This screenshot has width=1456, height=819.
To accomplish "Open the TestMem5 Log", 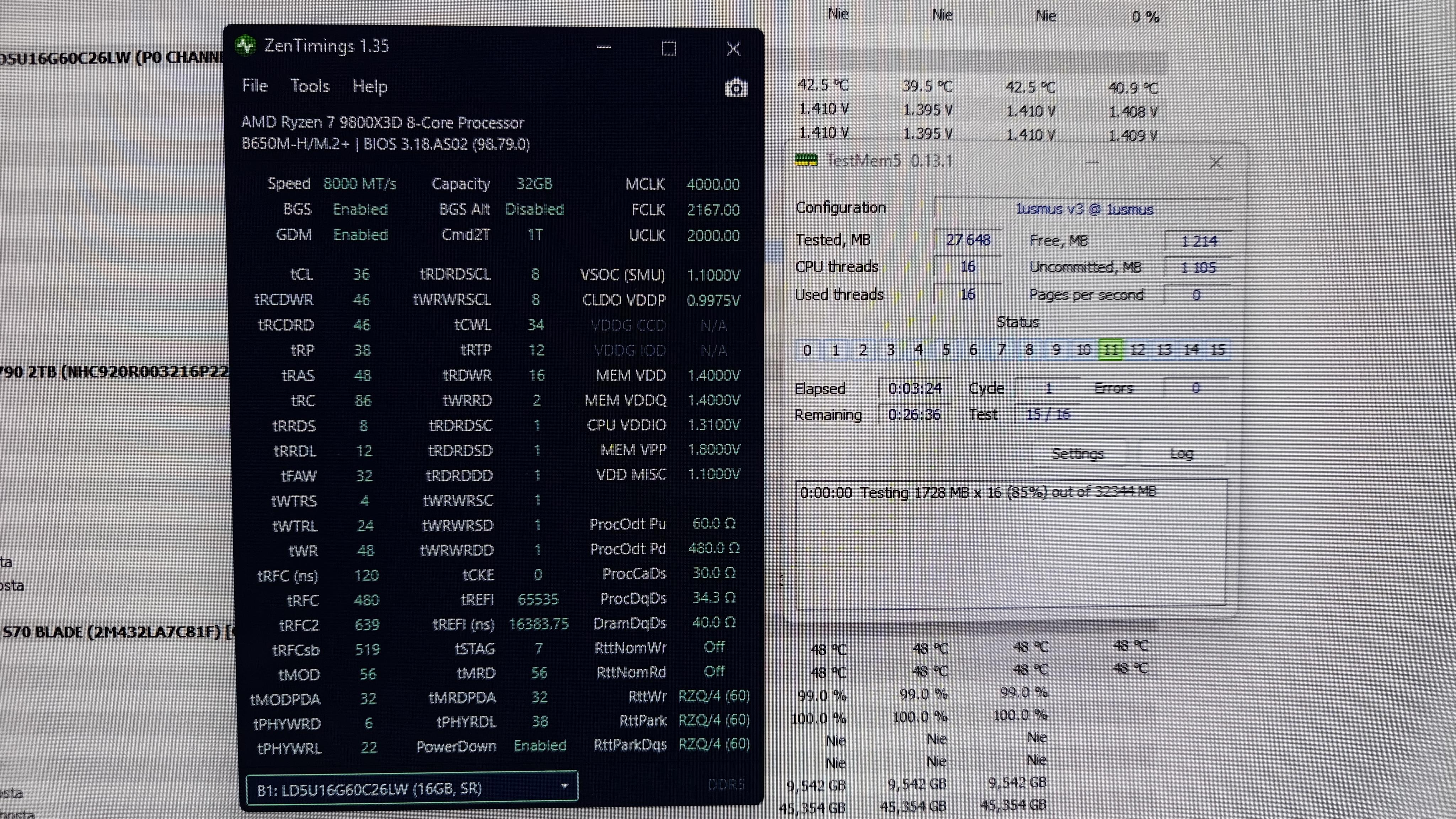I will [x=1181, y=454].
